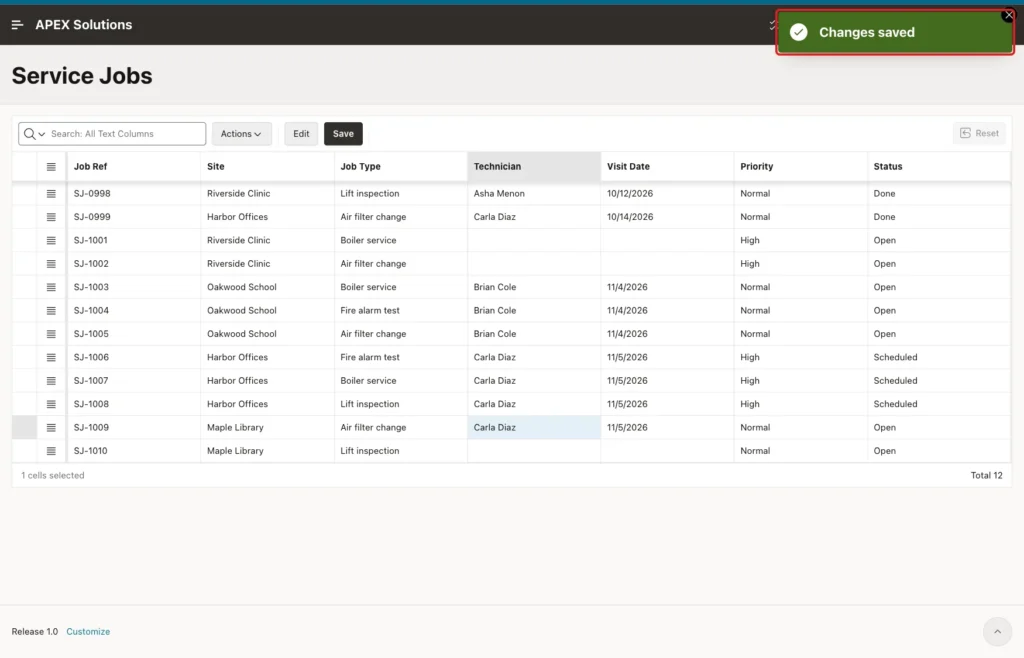
Task: Expand the Actions menu
Action: [x=241, y=134]
